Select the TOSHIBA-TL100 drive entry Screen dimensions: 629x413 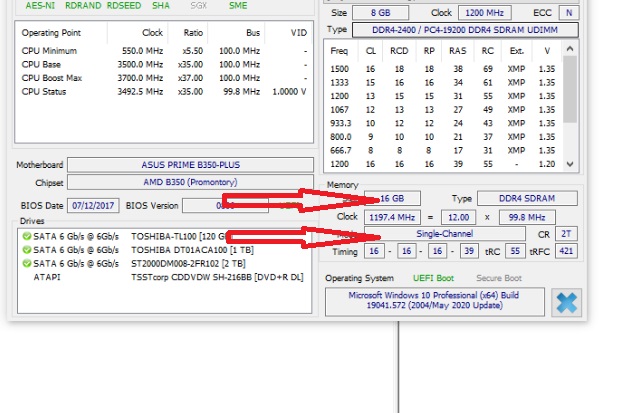(164, 237)
